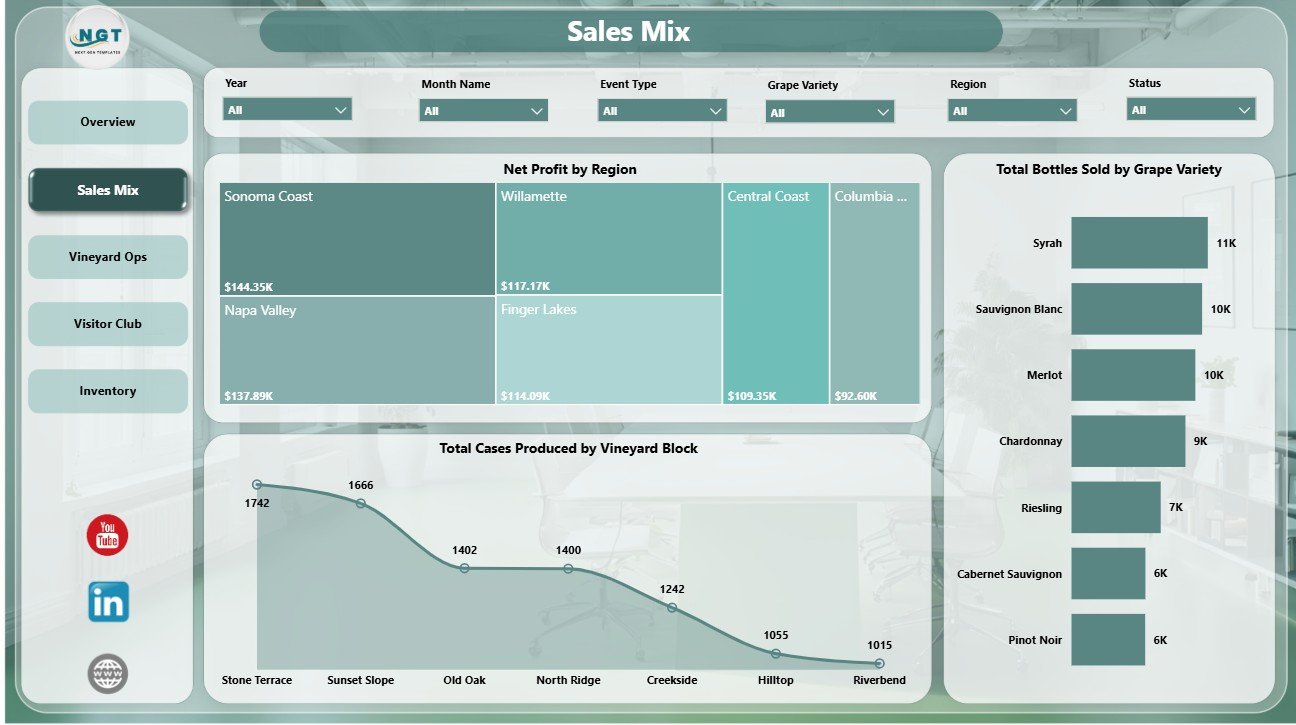The image size is (1296, 725).
Task: Click the Riverbend data point marker
Action: 879,663
